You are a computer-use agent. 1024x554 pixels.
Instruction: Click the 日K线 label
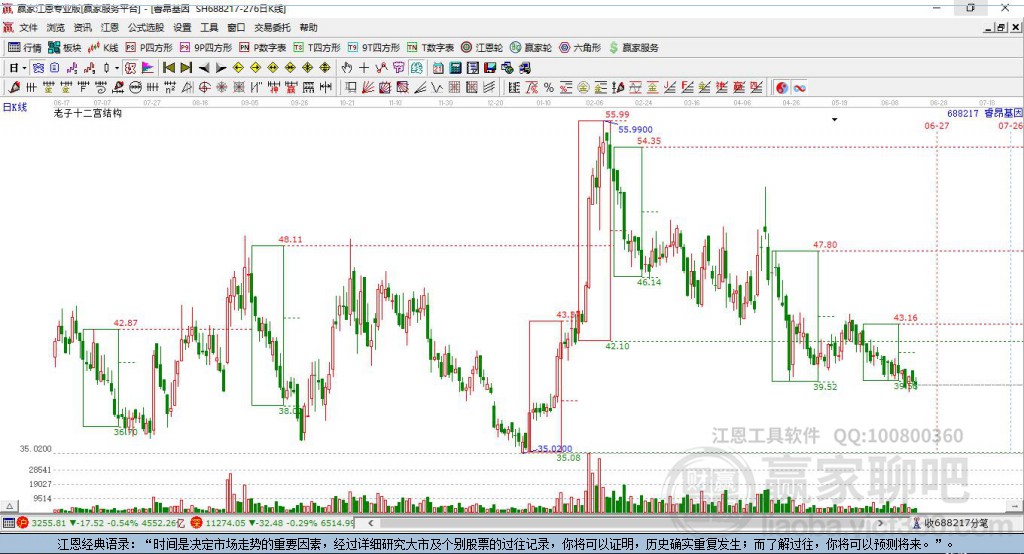15,107
